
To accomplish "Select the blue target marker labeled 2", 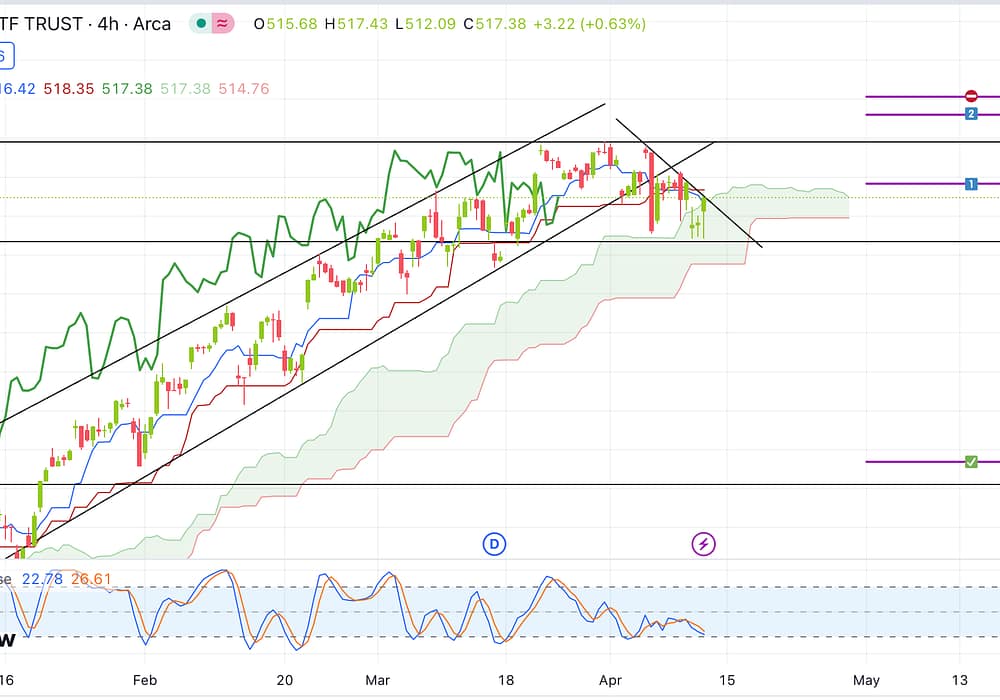I will click(x=971, y=115).
